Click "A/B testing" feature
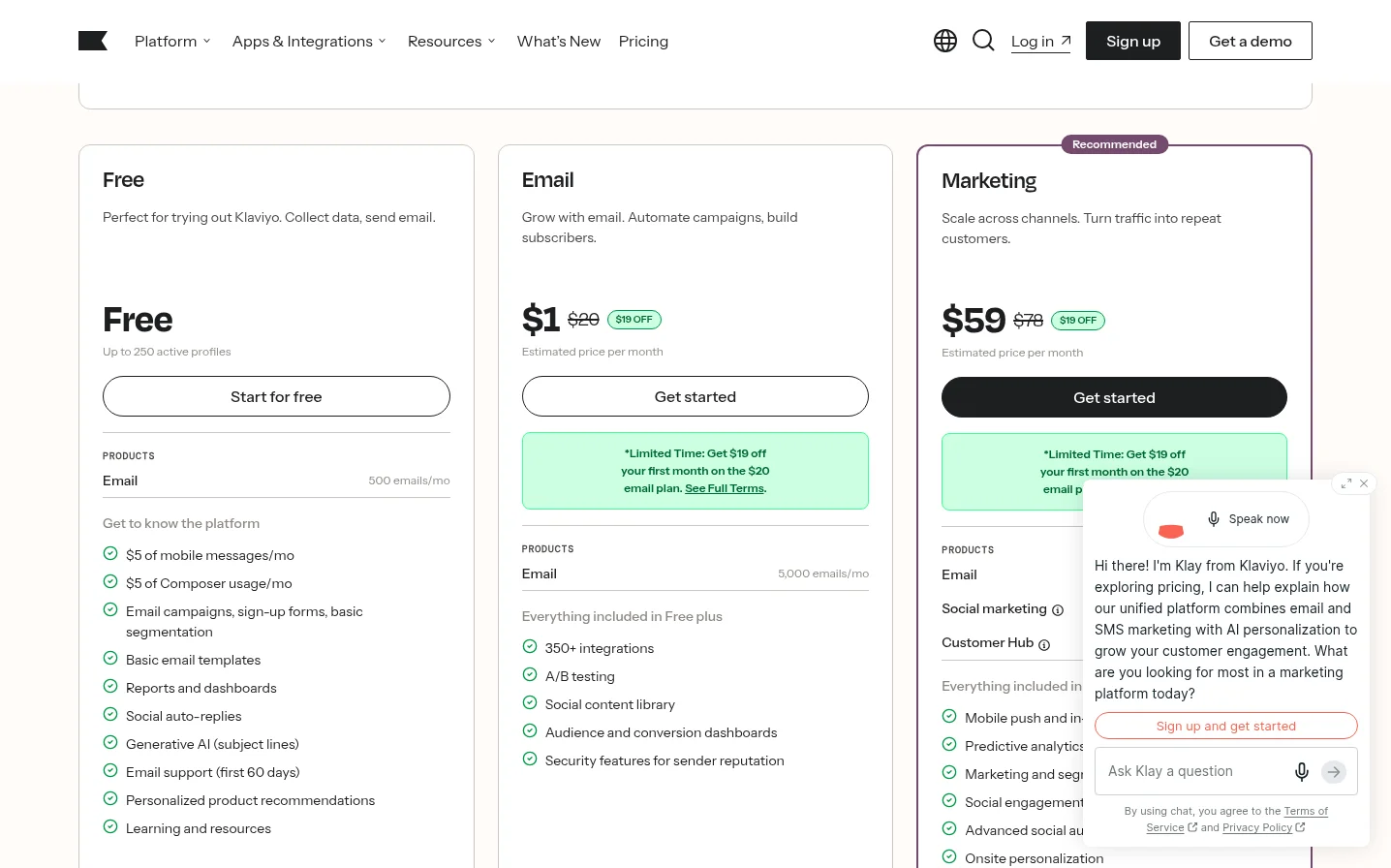 (580, 676)
